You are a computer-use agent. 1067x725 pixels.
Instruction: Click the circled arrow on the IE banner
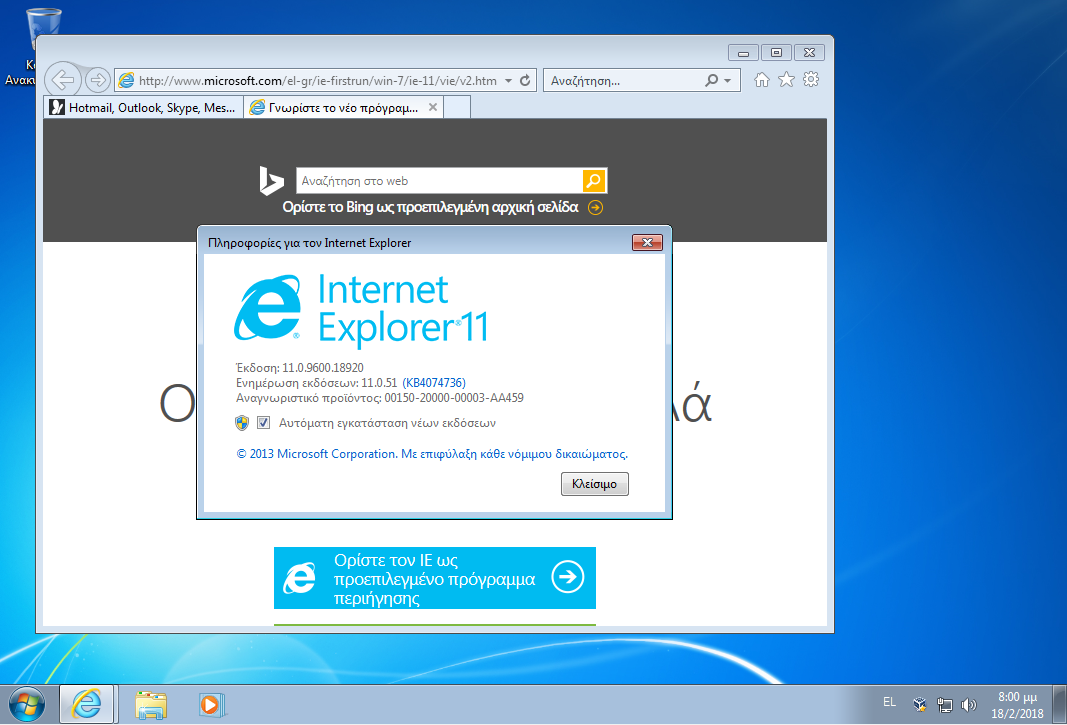568,577
